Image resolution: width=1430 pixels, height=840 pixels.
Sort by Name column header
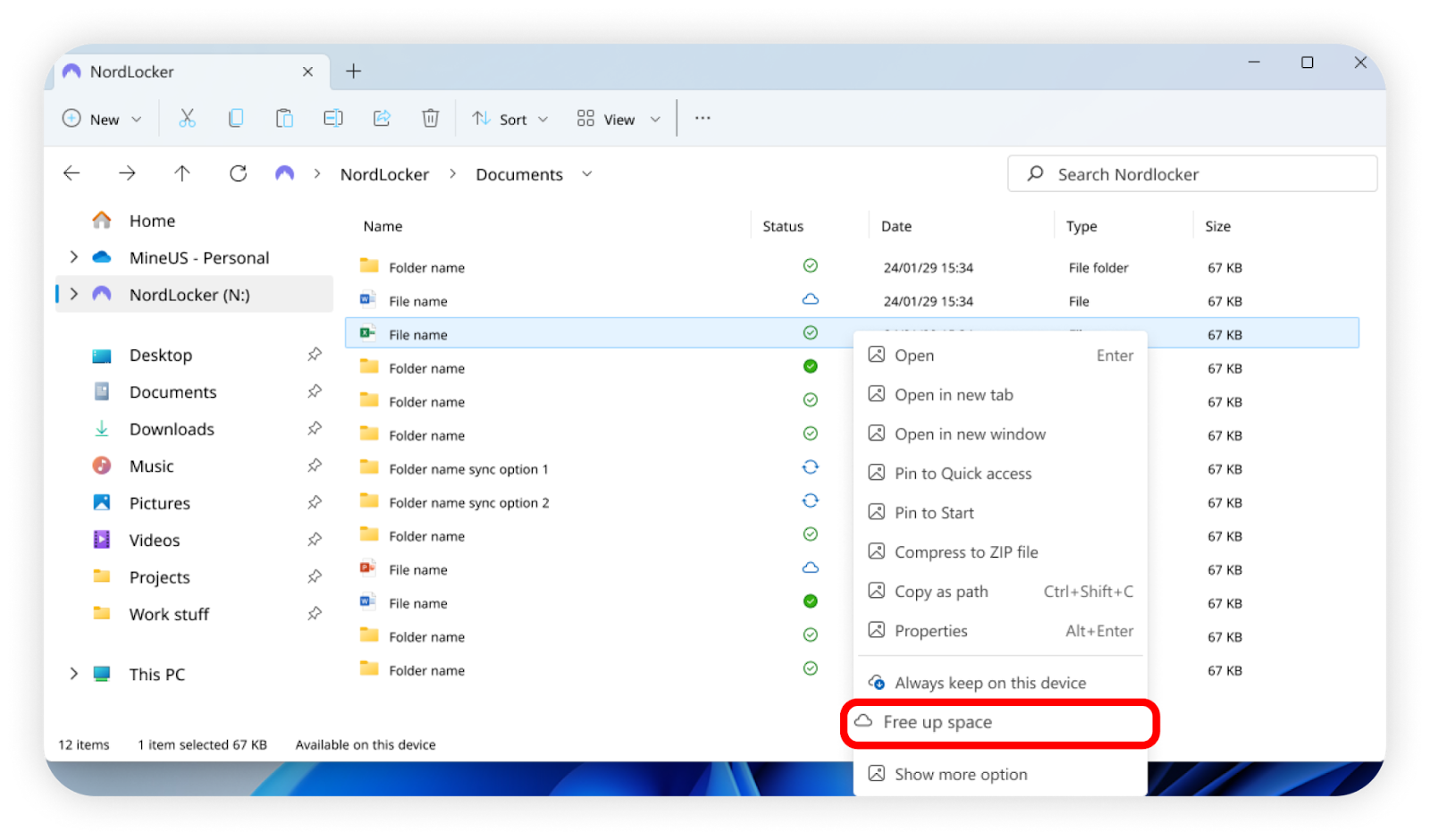point(383,226)
